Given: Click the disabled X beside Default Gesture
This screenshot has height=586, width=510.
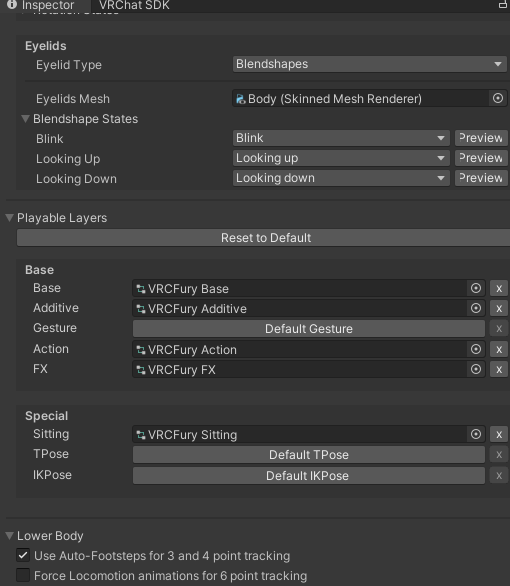Looking at the screenshot, I should click(499, 329).
